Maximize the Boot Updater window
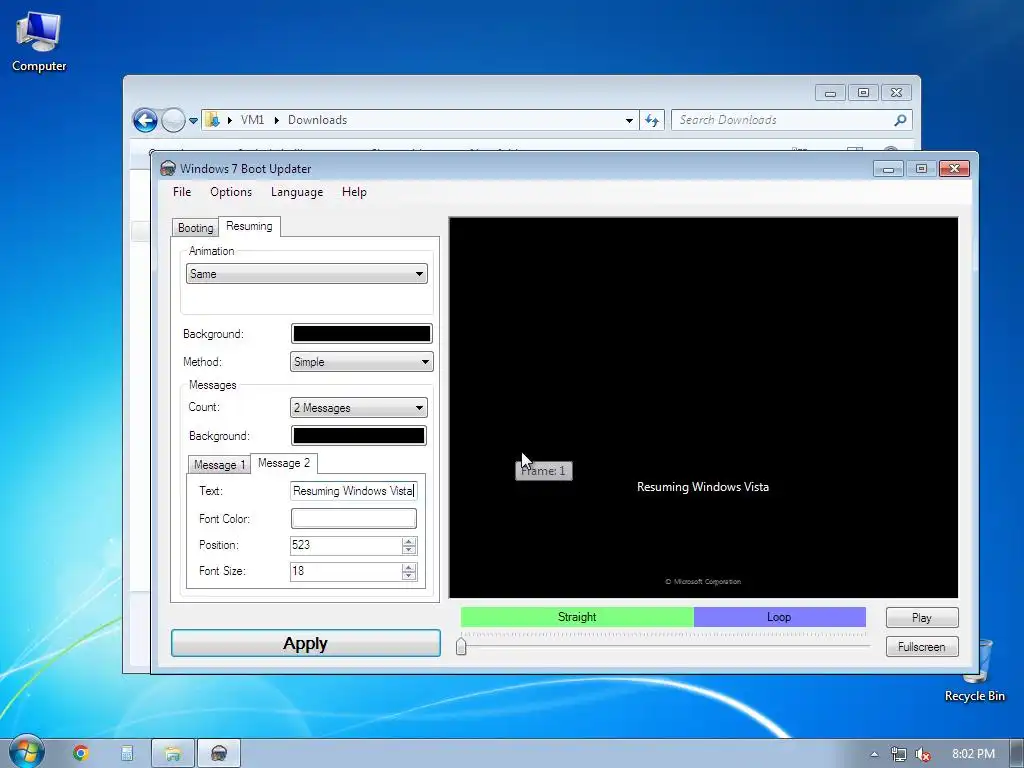Viewport: 1024px width, 768px height. coord(921,169)
